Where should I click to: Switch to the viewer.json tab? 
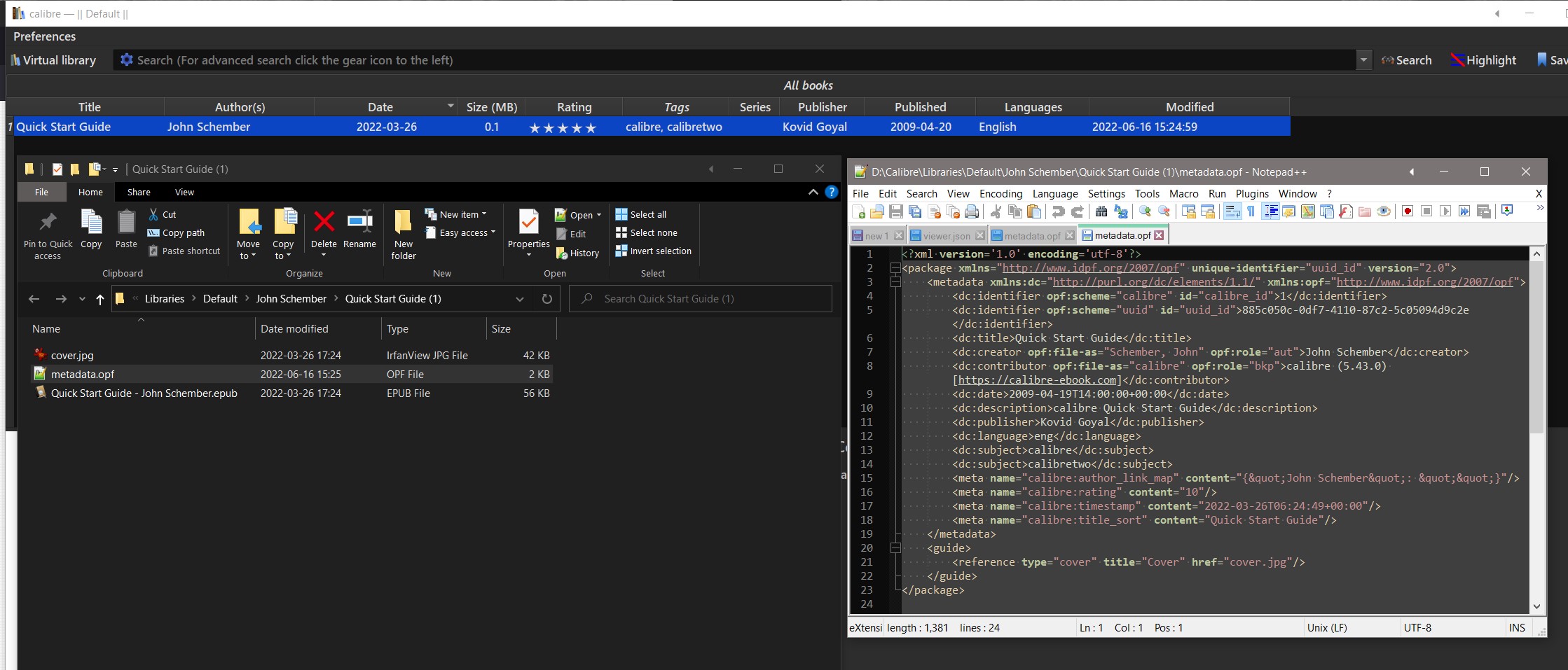[x=946, y=236]
